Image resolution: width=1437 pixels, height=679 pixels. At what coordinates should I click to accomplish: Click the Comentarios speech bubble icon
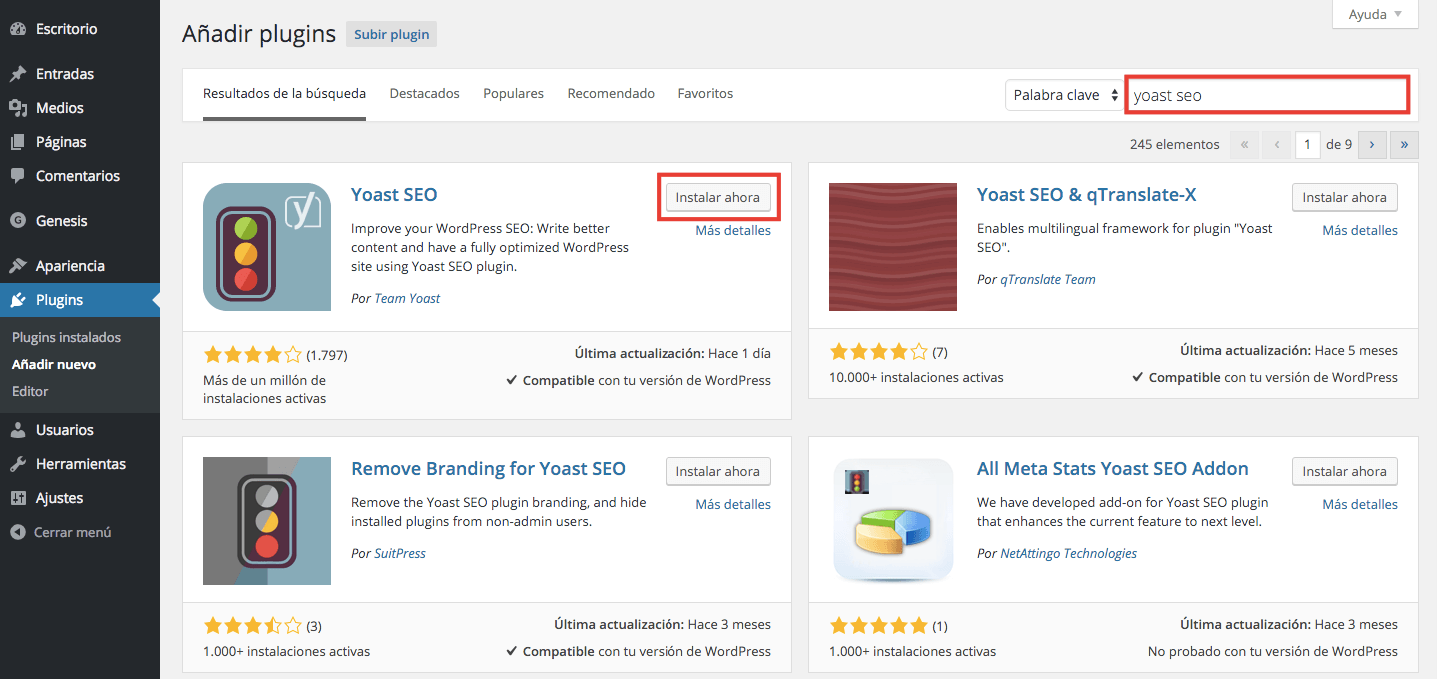pos(17,176)
